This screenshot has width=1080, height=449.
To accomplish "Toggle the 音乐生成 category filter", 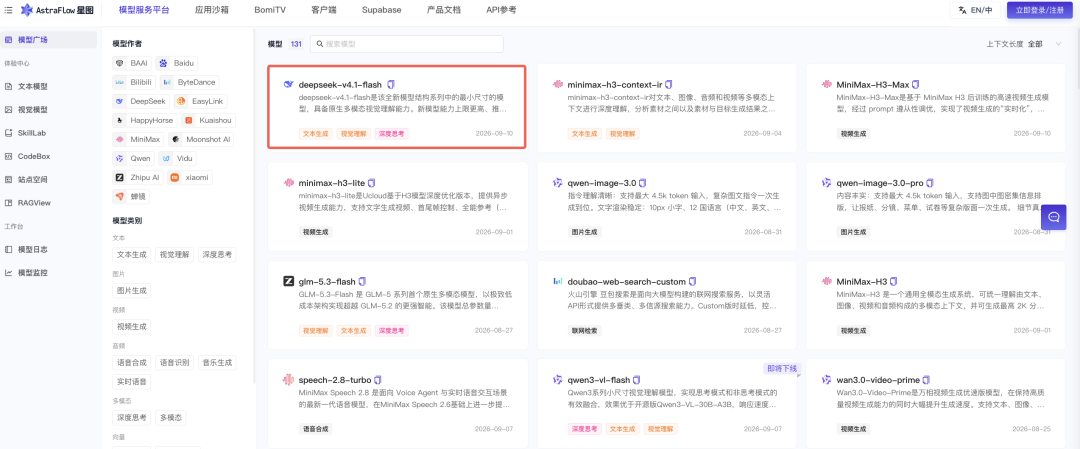I will coord(218,362).
